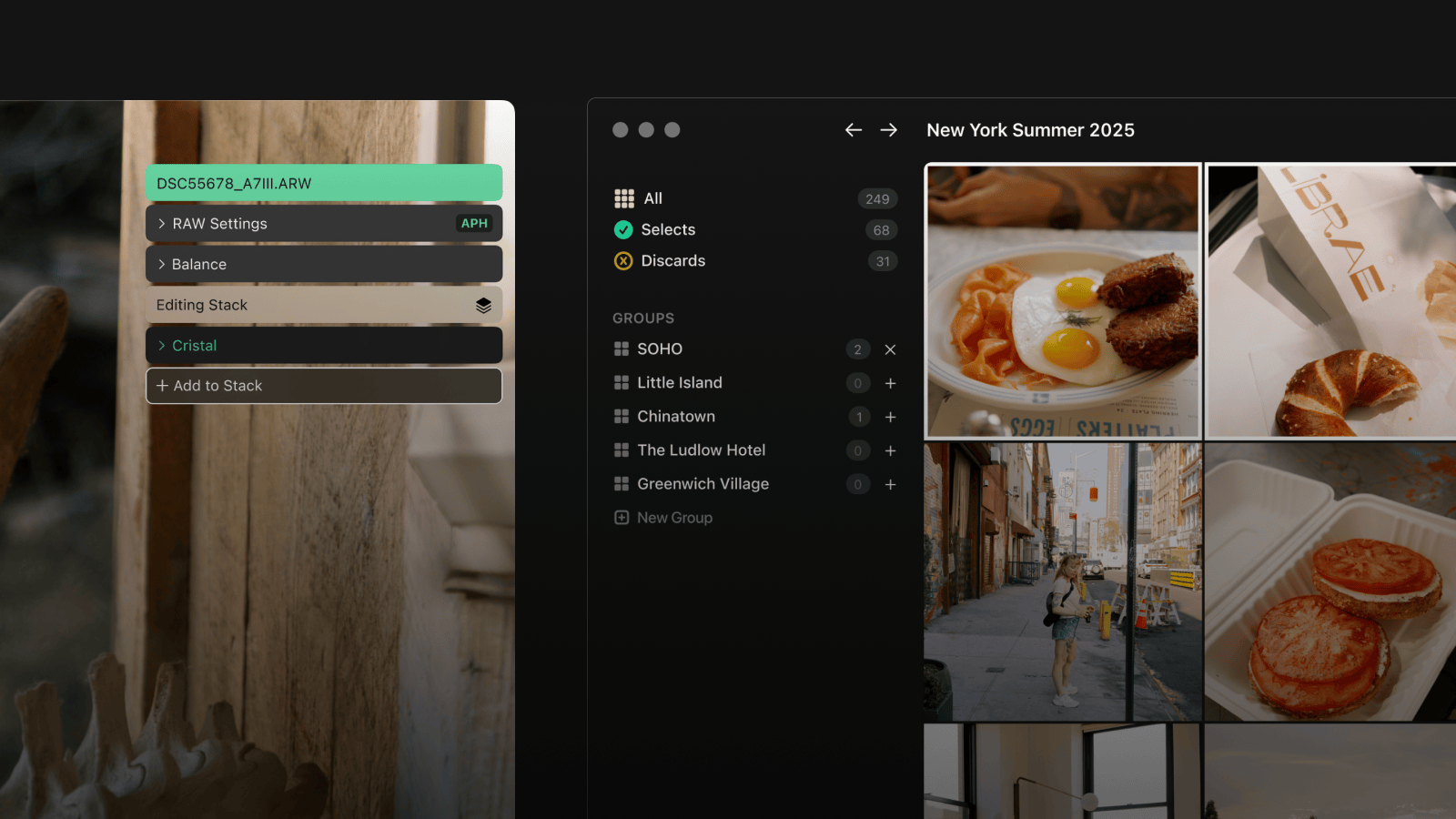Click plus icon beside The Ludlow Hotel
The width and height of the screenshot is (1456, 819).
(x=890, y=450)
